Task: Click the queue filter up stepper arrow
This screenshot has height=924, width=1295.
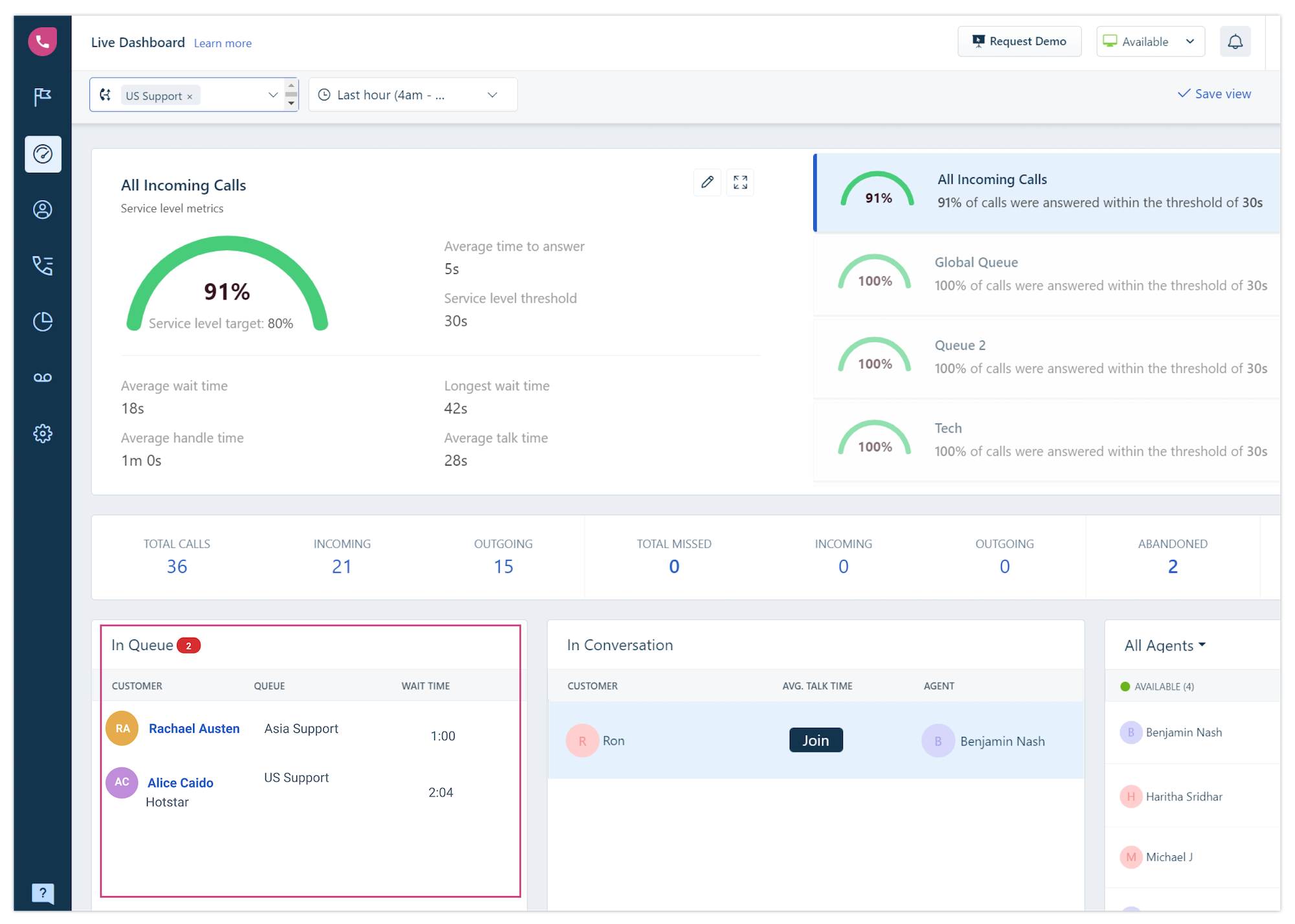Action: click(291, 85)
